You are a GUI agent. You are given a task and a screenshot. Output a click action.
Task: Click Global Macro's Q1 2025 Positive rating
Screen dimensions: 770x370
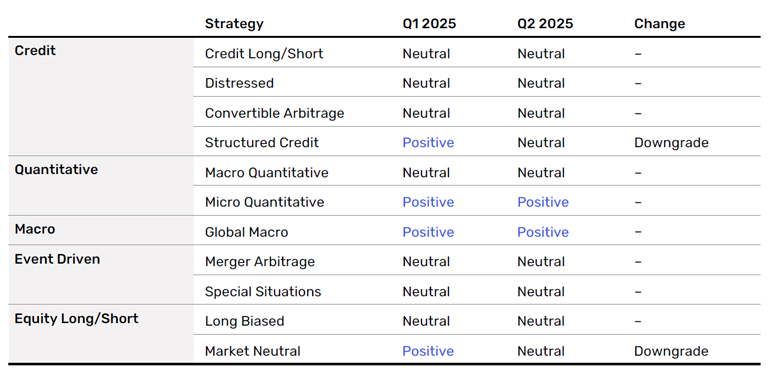click(428, 232)
